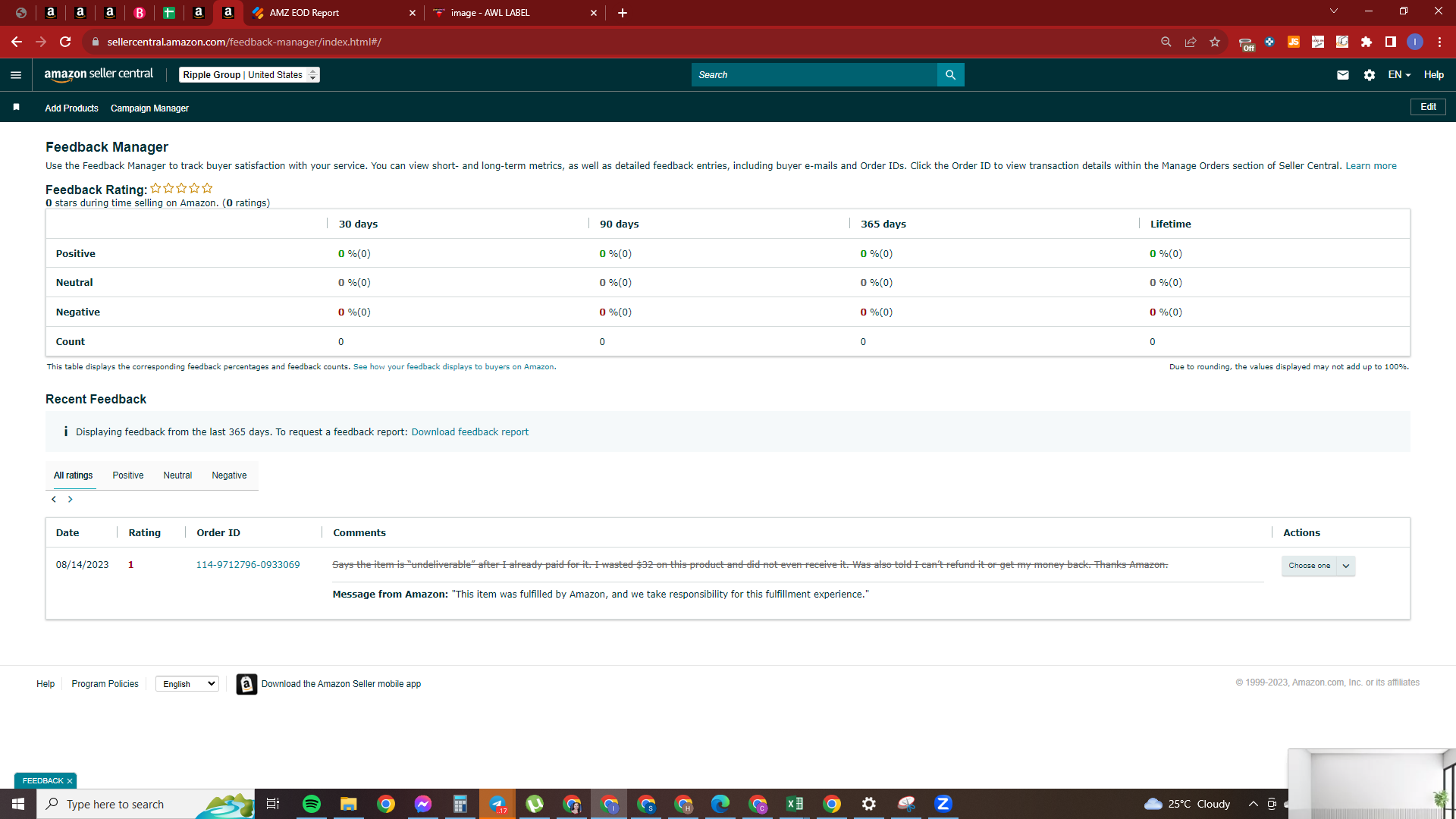Open the Chrome profile avatar

tap(1415, 42)
